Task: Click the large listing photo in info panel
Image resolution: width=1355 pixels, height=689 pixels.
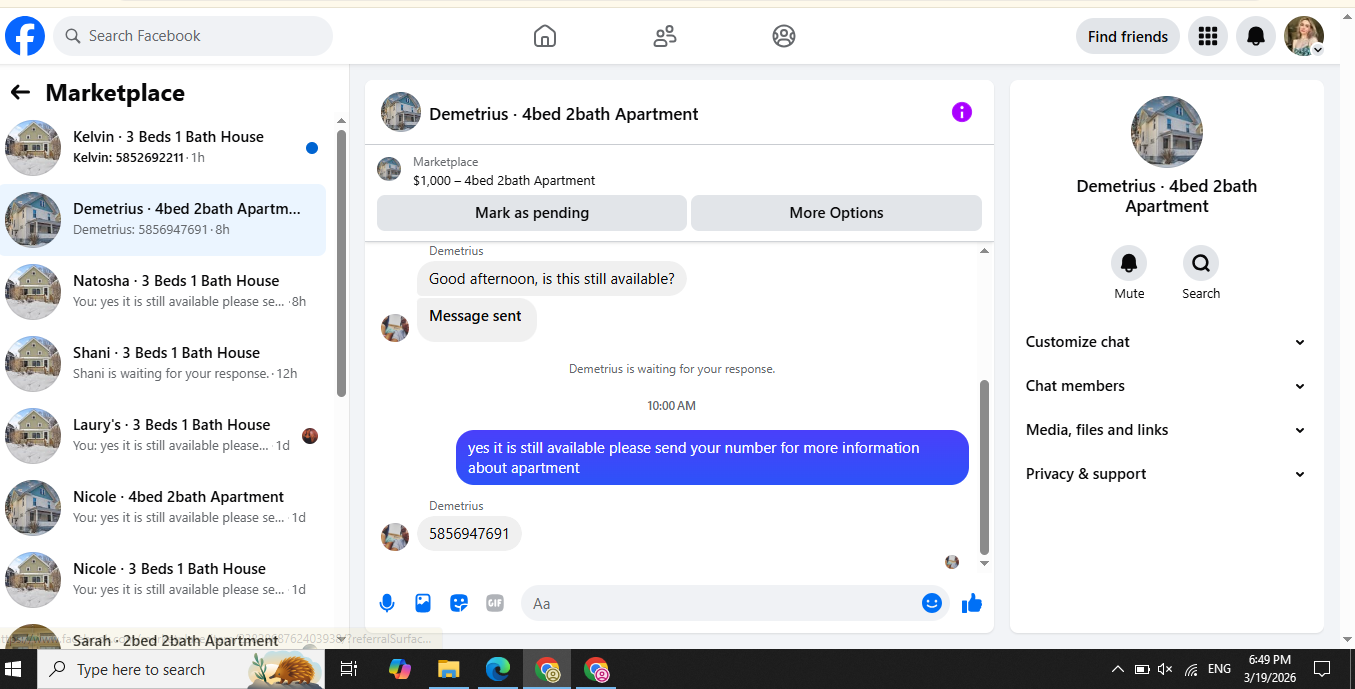Action: (1167, 132)
